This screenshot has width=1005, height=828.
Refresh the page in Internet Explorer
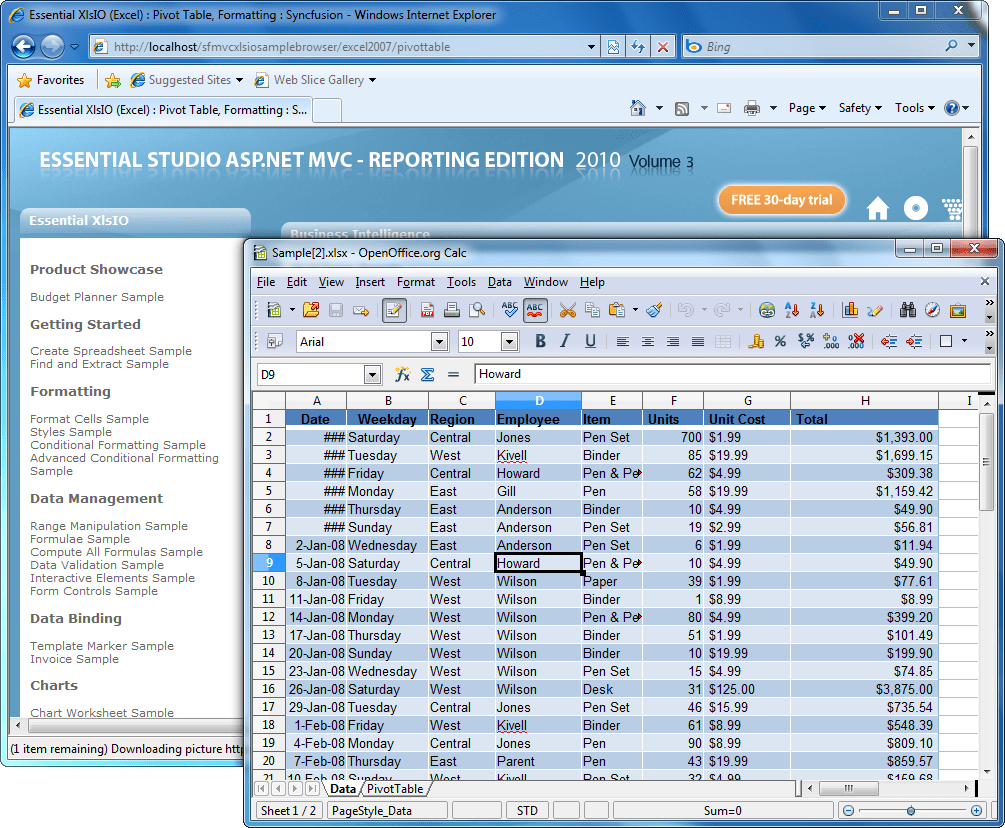click(x=638, y=47)
